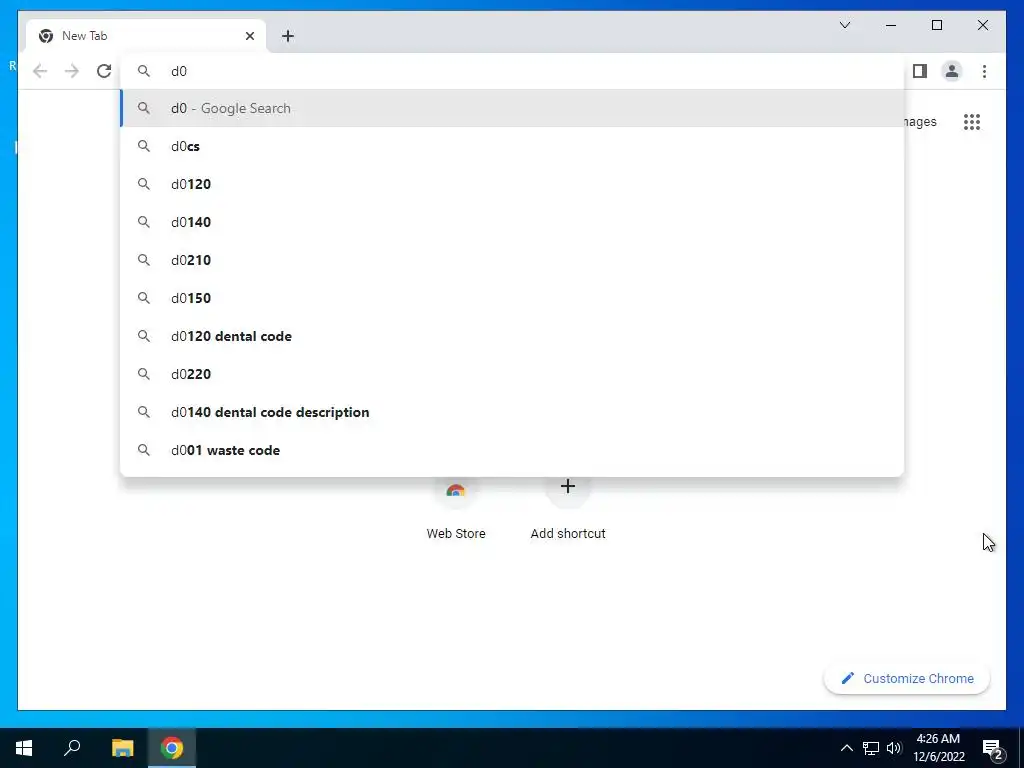Open the taskbar search magnifier
Image resolution: width=1024 pixels, height=768 pixels.
pos(72,748)
